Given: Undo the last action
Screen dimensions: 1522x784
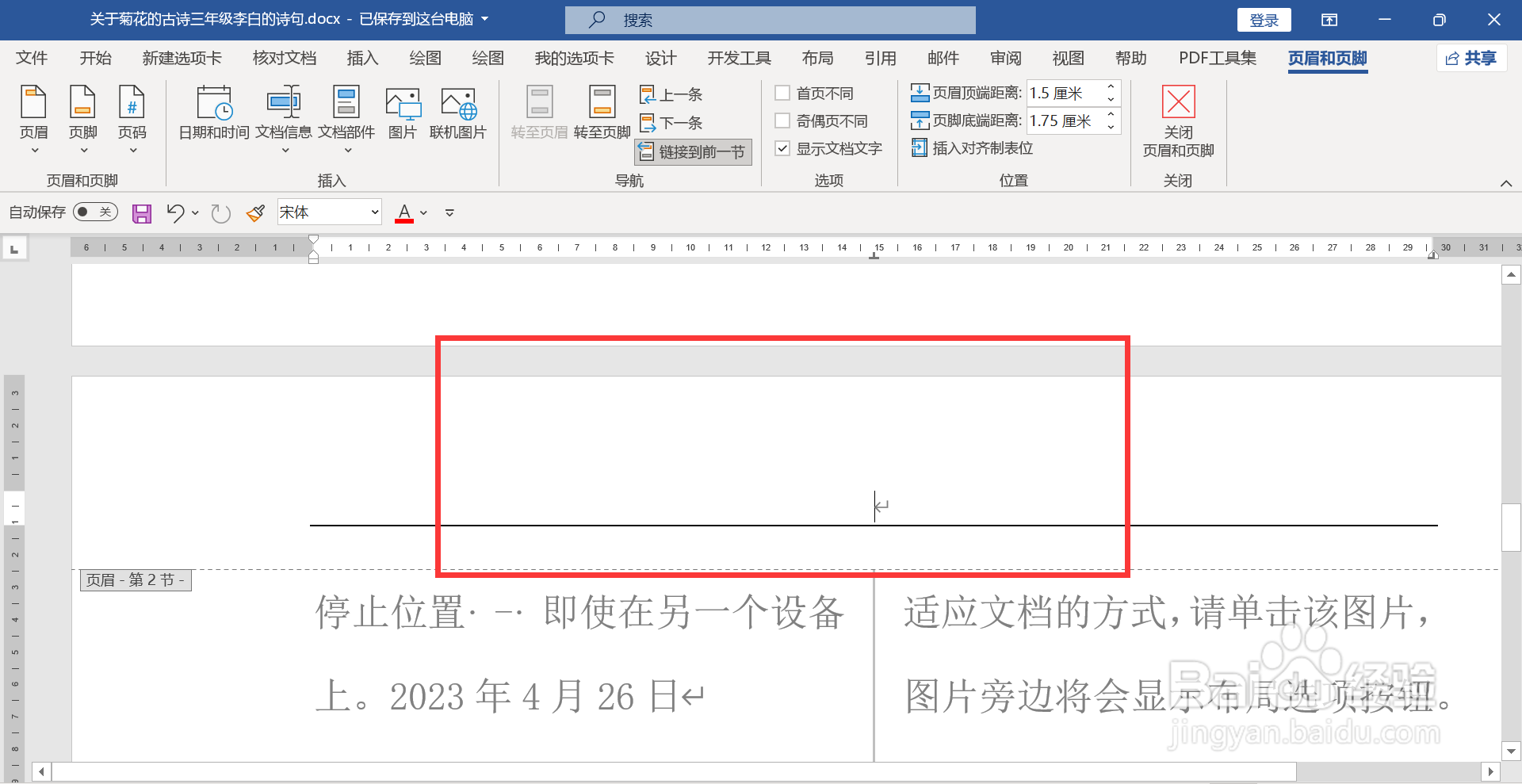Looking at the screenshot, I should coord(175,212).
